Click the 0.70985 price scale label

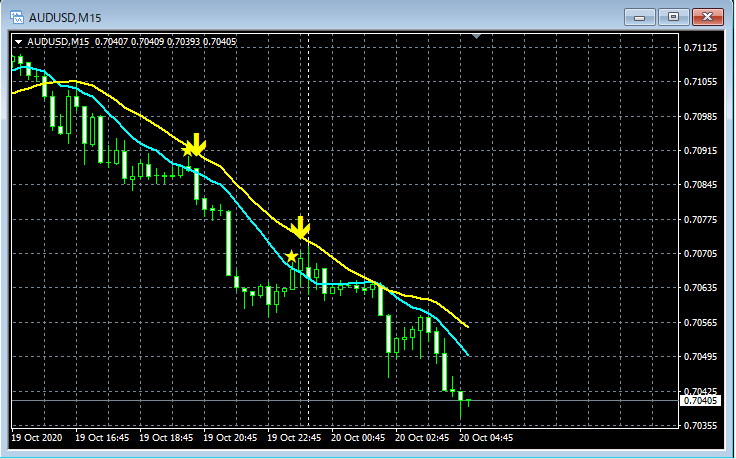click(700, 116)
